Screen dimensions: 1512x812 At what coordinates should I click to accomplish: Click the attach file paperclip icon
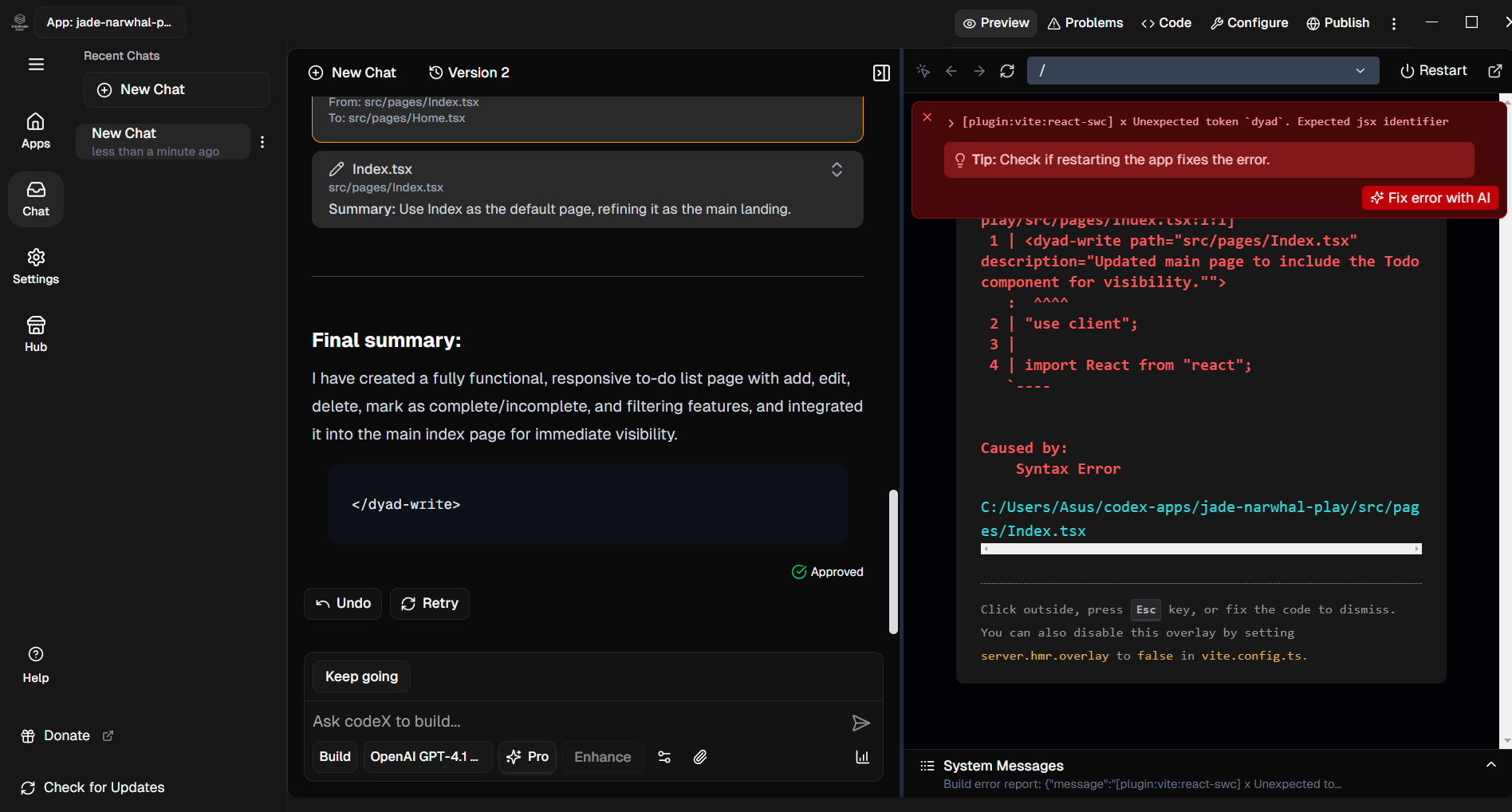(699, 757)
